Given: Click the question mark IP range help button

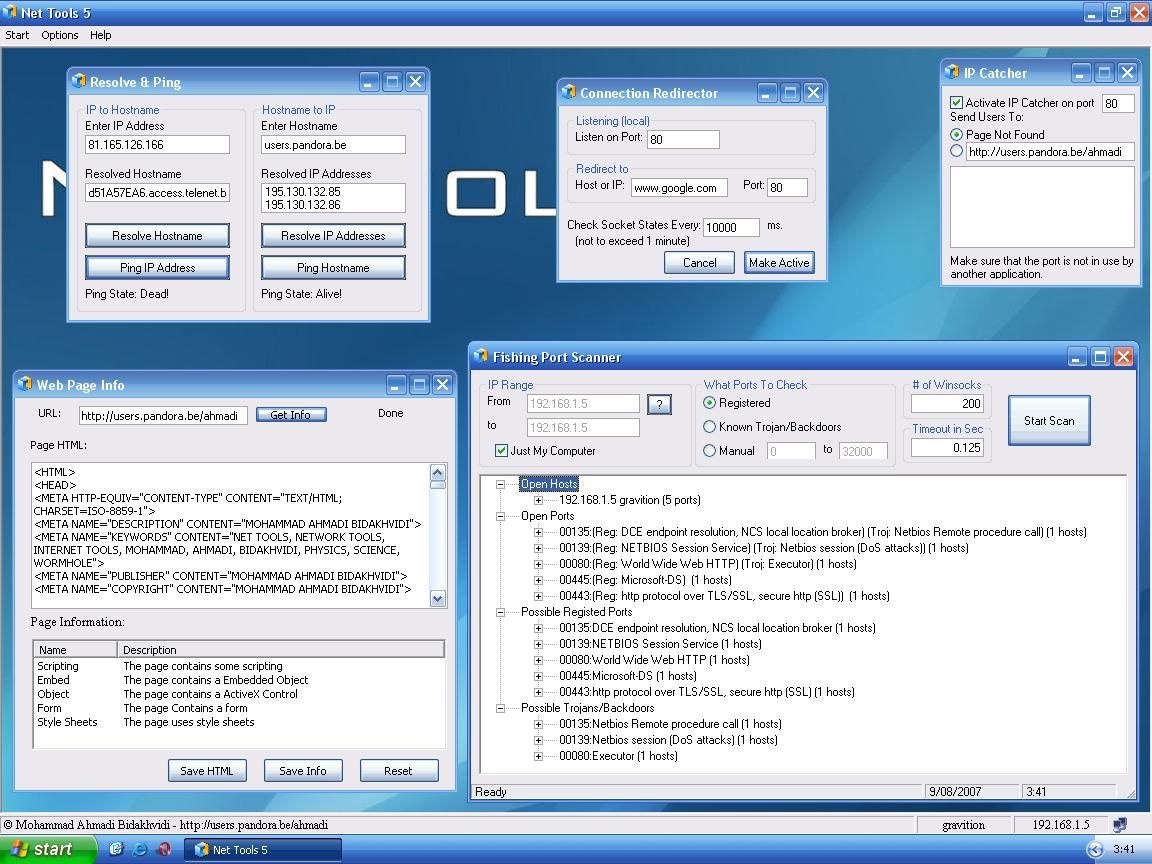Looking at the screenshot, I should click(x=659, y=404).
